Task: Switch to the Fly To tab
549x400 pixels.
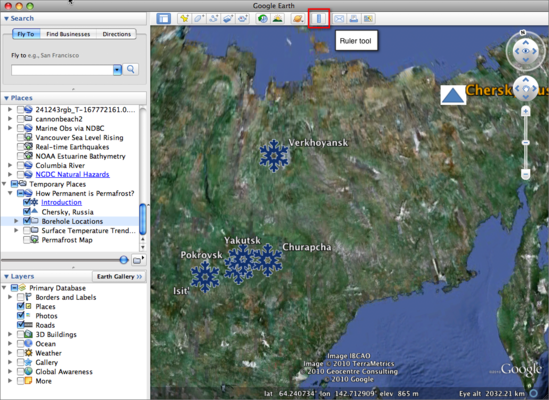Action: (x=26, y=34)
